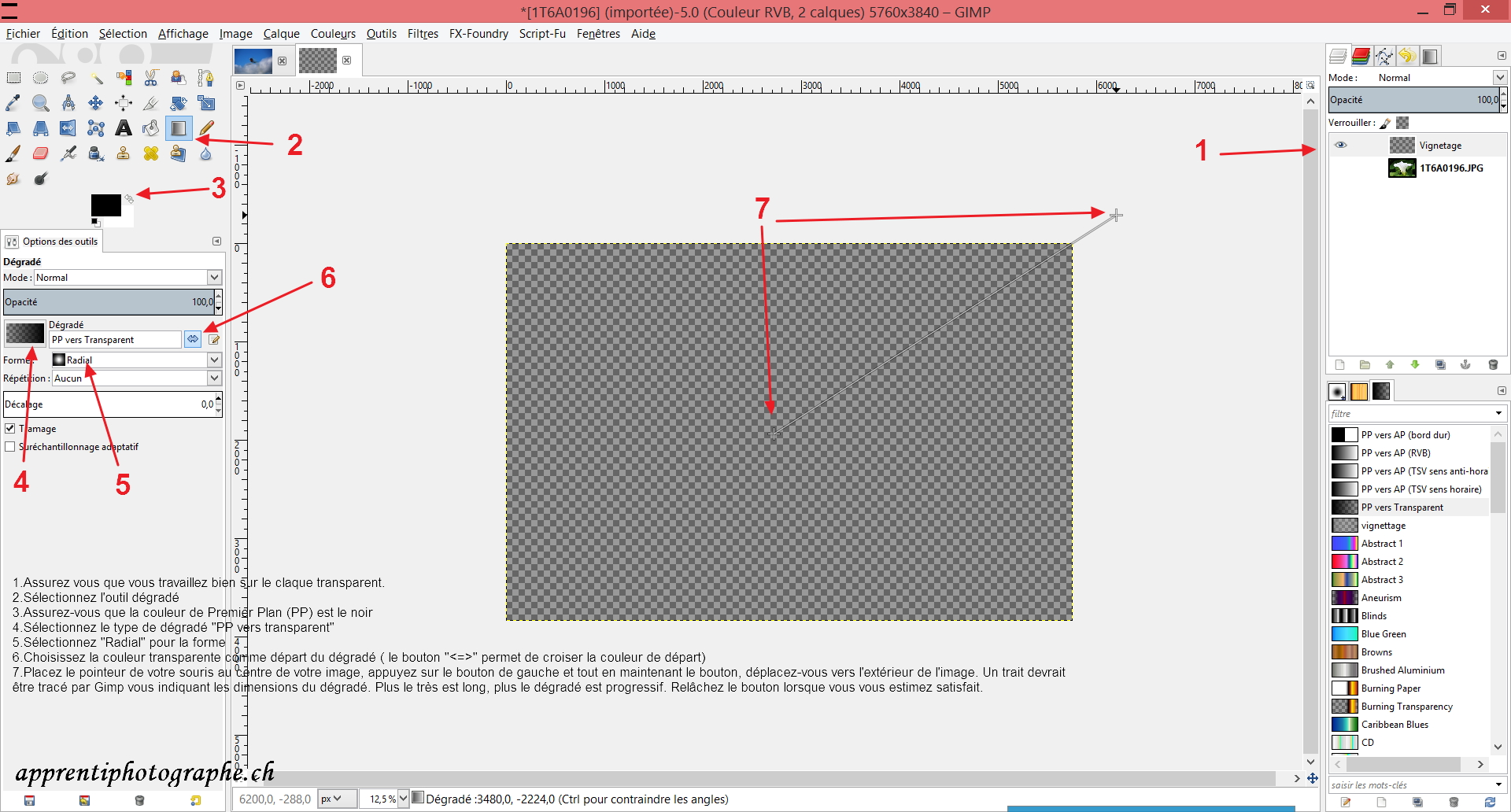
Task: Select the Blend gradient tool
Action: click(179, 128)
